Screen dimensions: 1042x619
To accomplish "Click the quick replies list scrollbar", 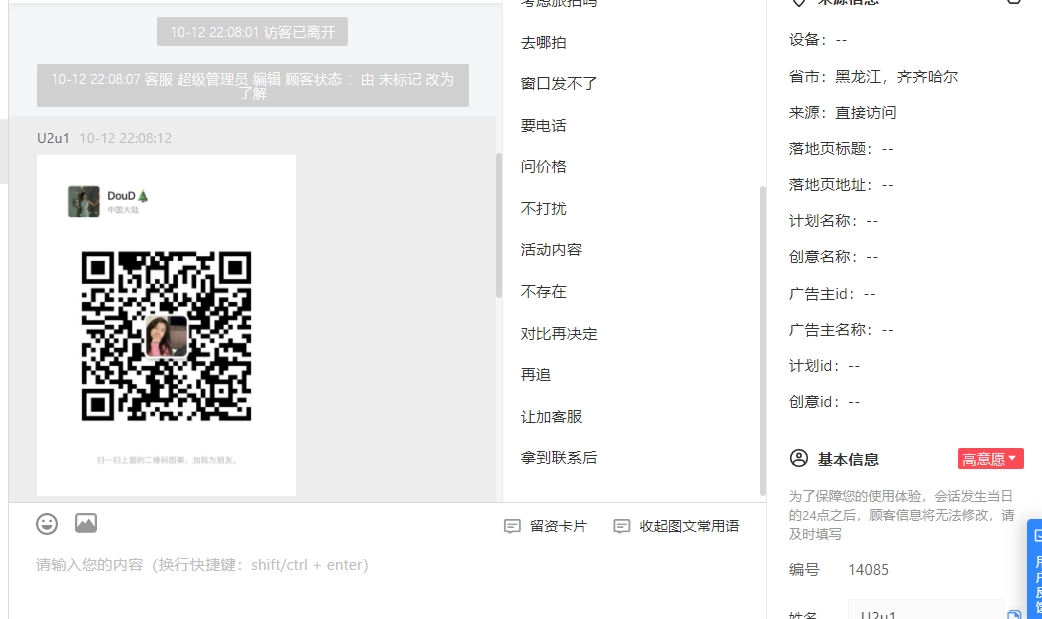I will click(762, 340).
